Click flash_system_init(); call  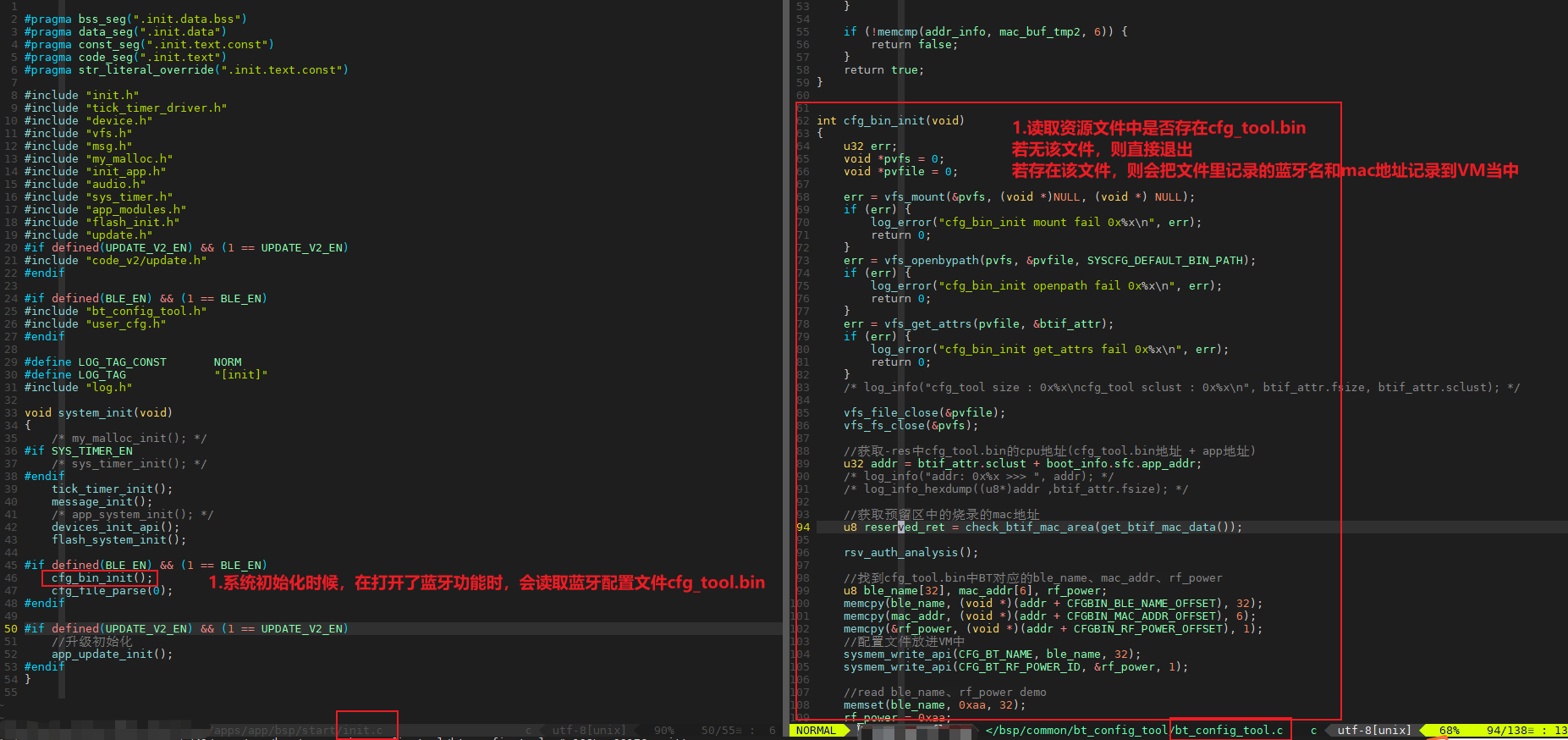pos(118,539)
